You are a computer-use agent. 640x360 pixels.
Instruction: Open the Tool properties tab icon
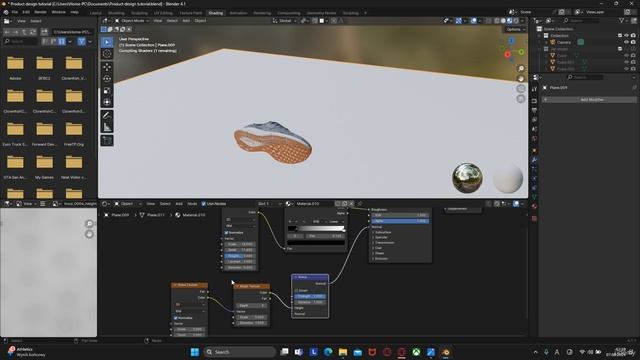[534, 89]
